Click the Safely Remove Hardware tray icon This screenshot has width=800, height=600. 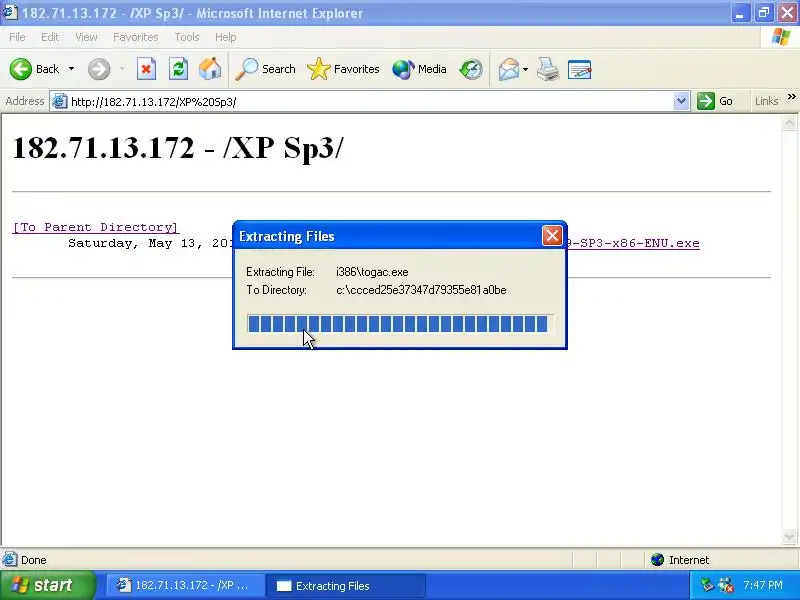pyautogui.click(x=707, y=585)
